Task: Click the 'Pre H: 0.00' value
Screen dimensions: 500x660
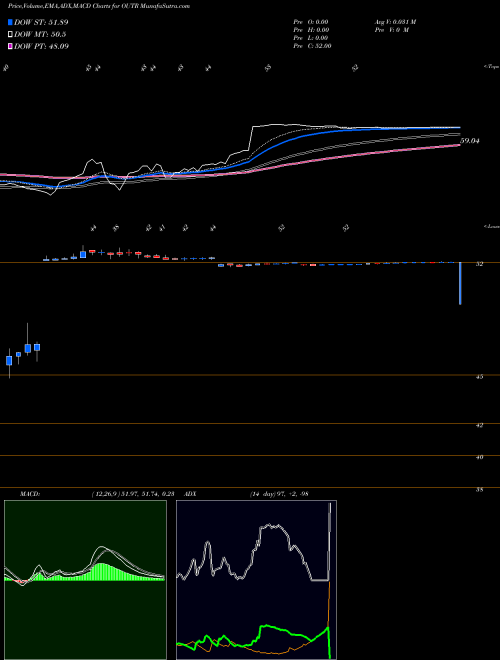Action: coord(311,30)
